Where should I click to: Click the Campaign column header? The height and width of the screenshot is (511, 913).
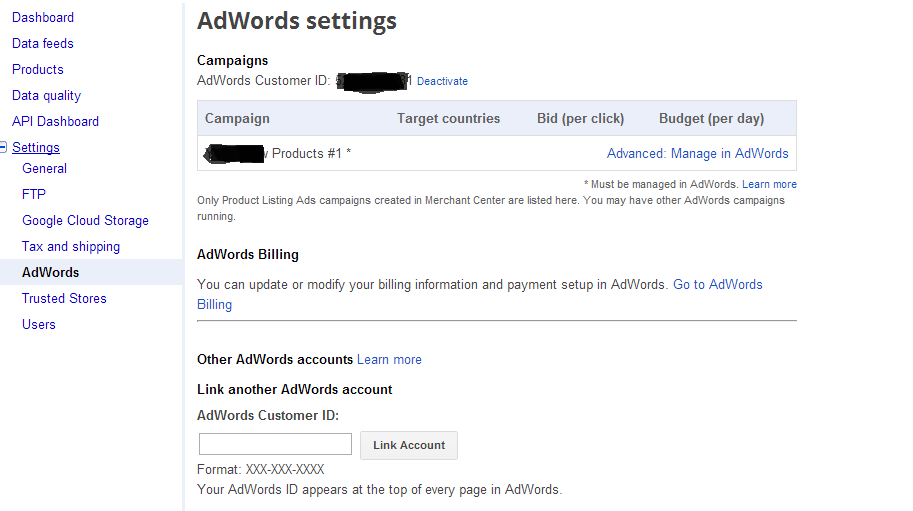[x=237, y=119]
